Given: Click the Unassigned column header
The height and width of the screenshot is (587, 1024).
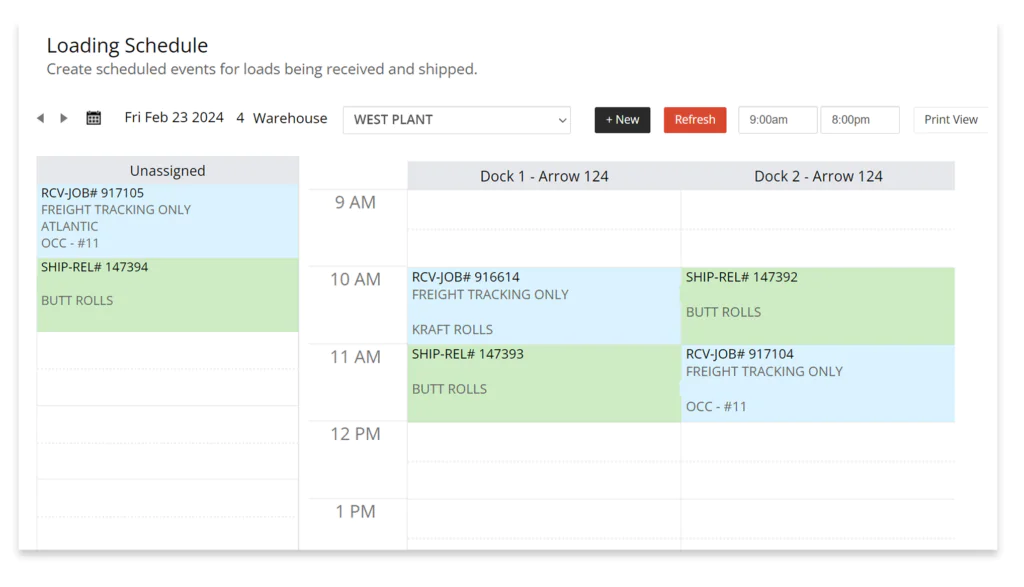Looking at the screenshot, I should pos(168,170).
